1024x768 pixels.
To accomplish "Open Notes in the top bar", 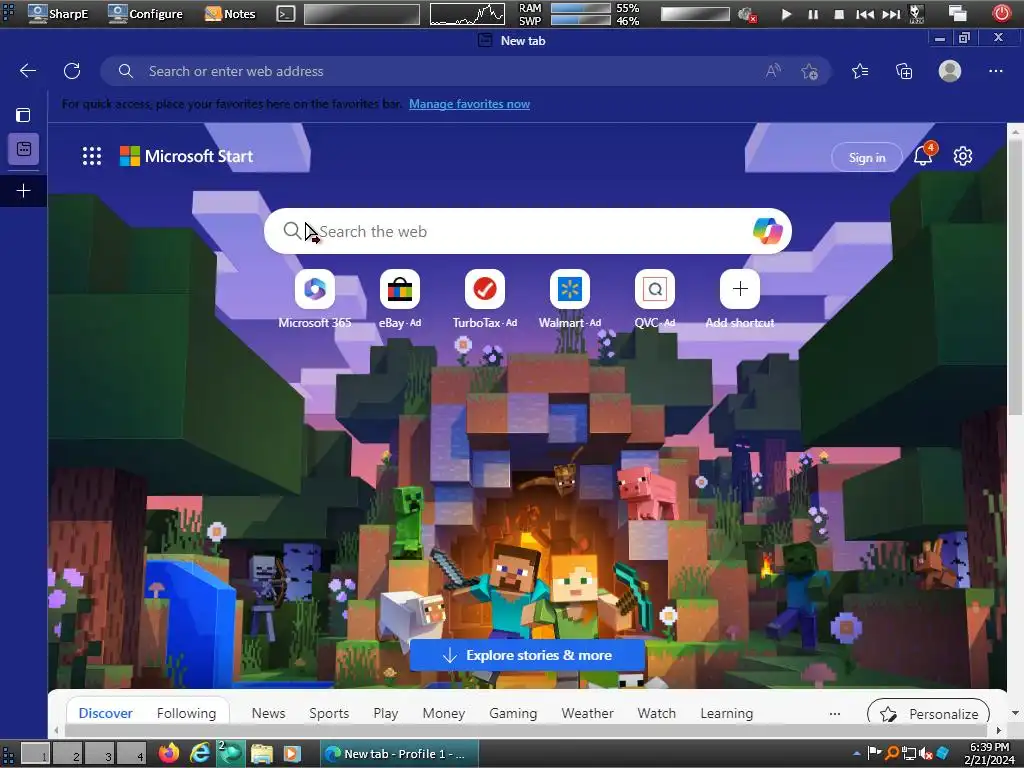I will click(x=230, y=14).
